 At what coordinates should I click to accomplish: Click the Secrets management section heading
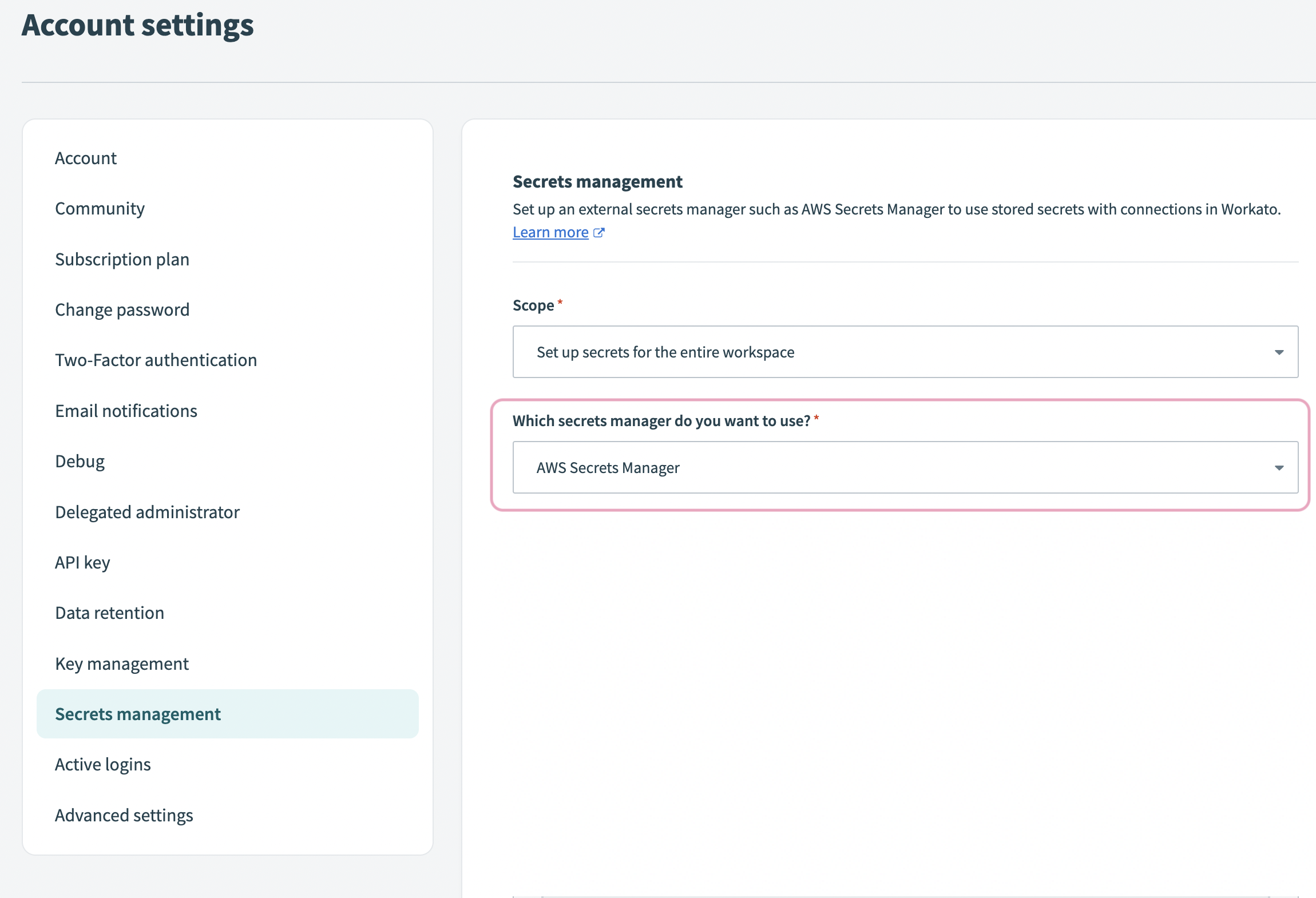[x=597, y=182]
